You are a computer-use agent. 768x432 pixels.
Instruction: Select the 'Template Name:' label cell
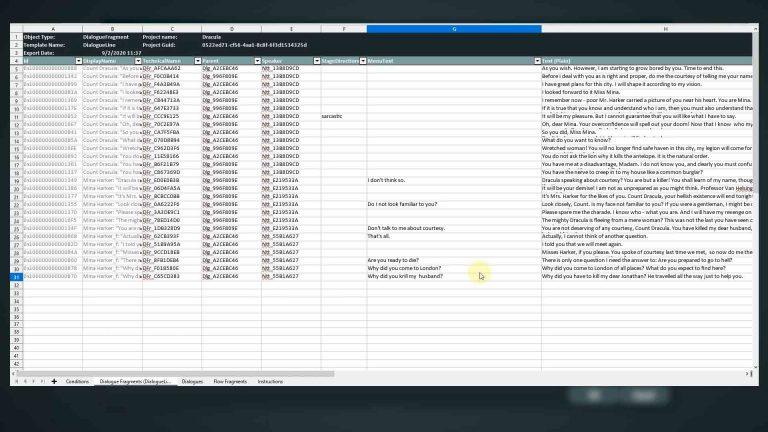coord(53,45)
